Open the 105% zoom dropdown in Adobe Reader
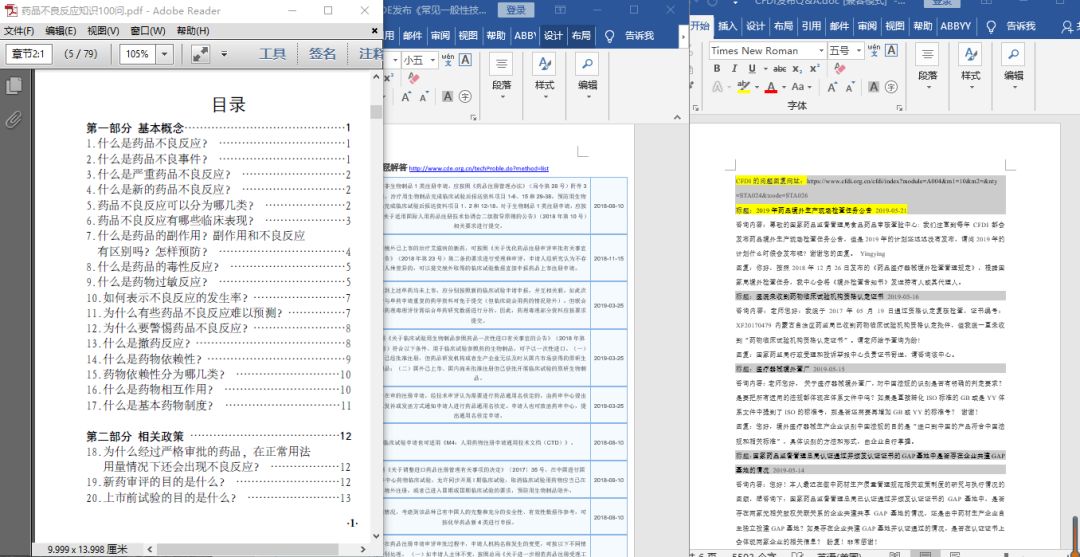This screenshot has width=1080, height=557. click(165, 54)
